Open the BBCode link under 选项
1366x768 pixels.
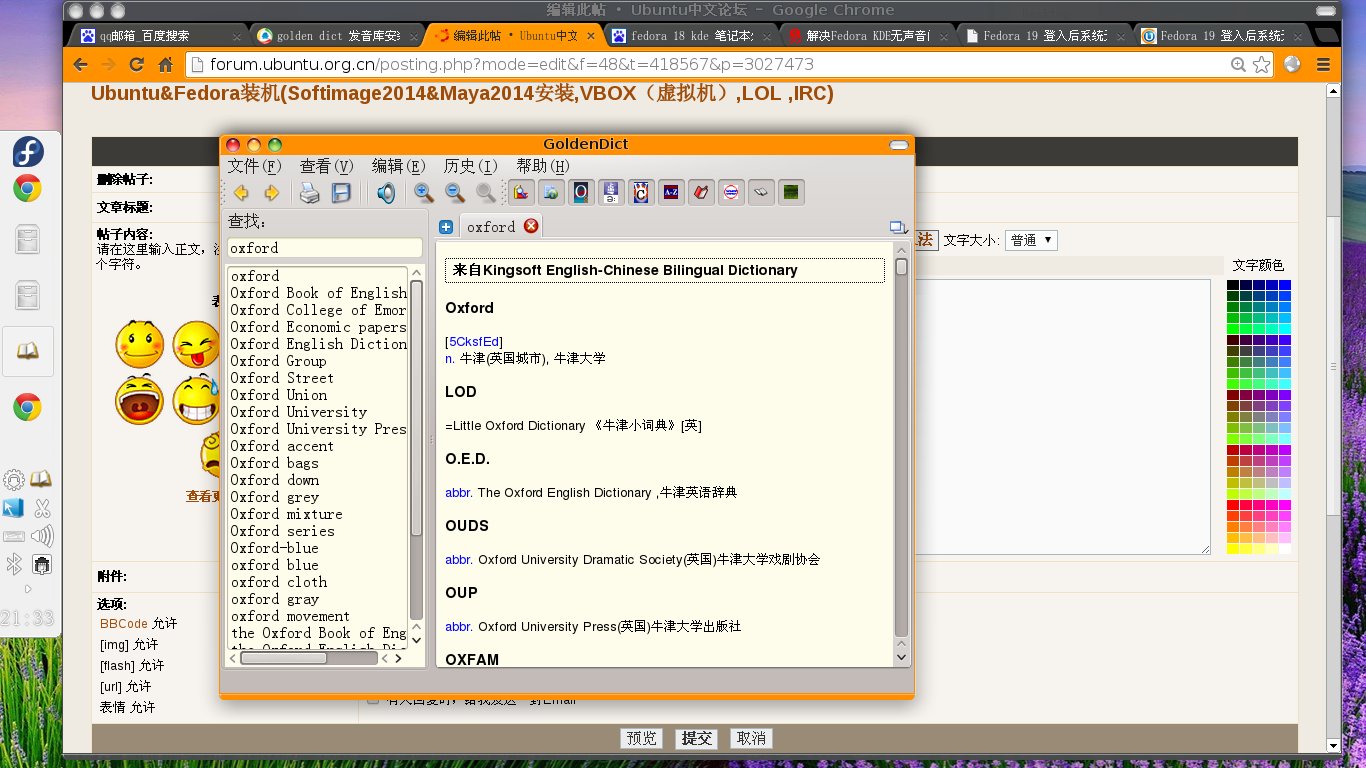pos(124,623)
